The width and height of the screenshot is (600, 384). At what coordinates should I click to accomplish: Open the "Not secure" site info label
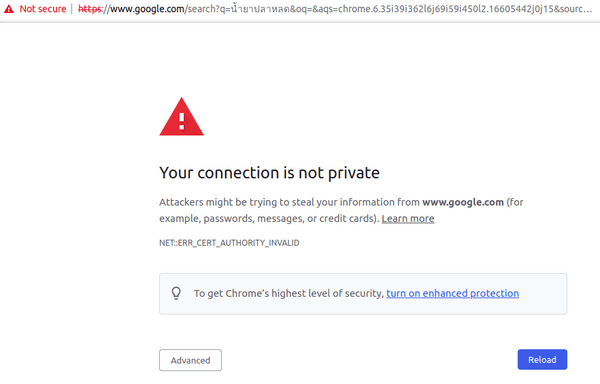point(42,9)
